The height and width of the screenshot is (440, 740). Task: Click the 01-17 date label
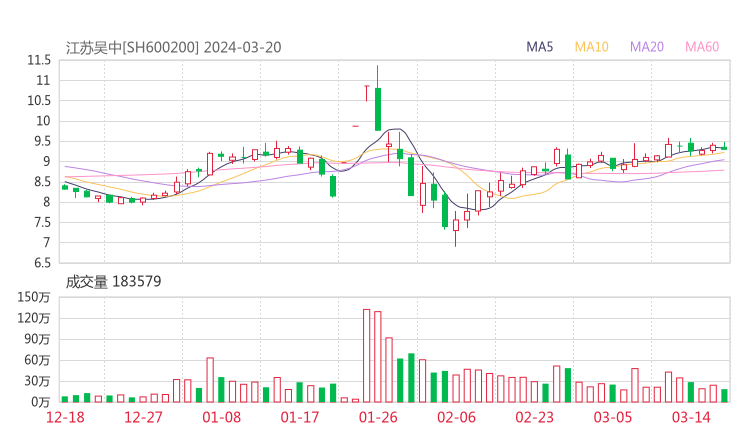pyautogui.click(x=300, y=417)
